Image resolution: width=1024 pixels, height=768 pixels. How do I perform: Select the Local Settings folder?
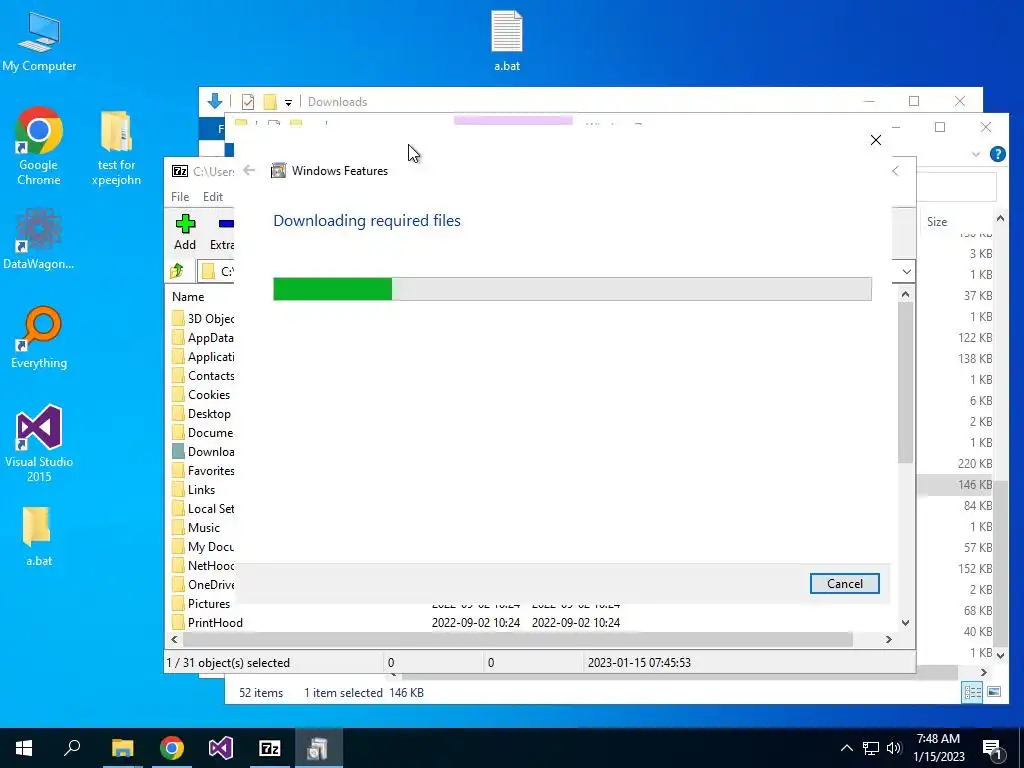(202, 508)
